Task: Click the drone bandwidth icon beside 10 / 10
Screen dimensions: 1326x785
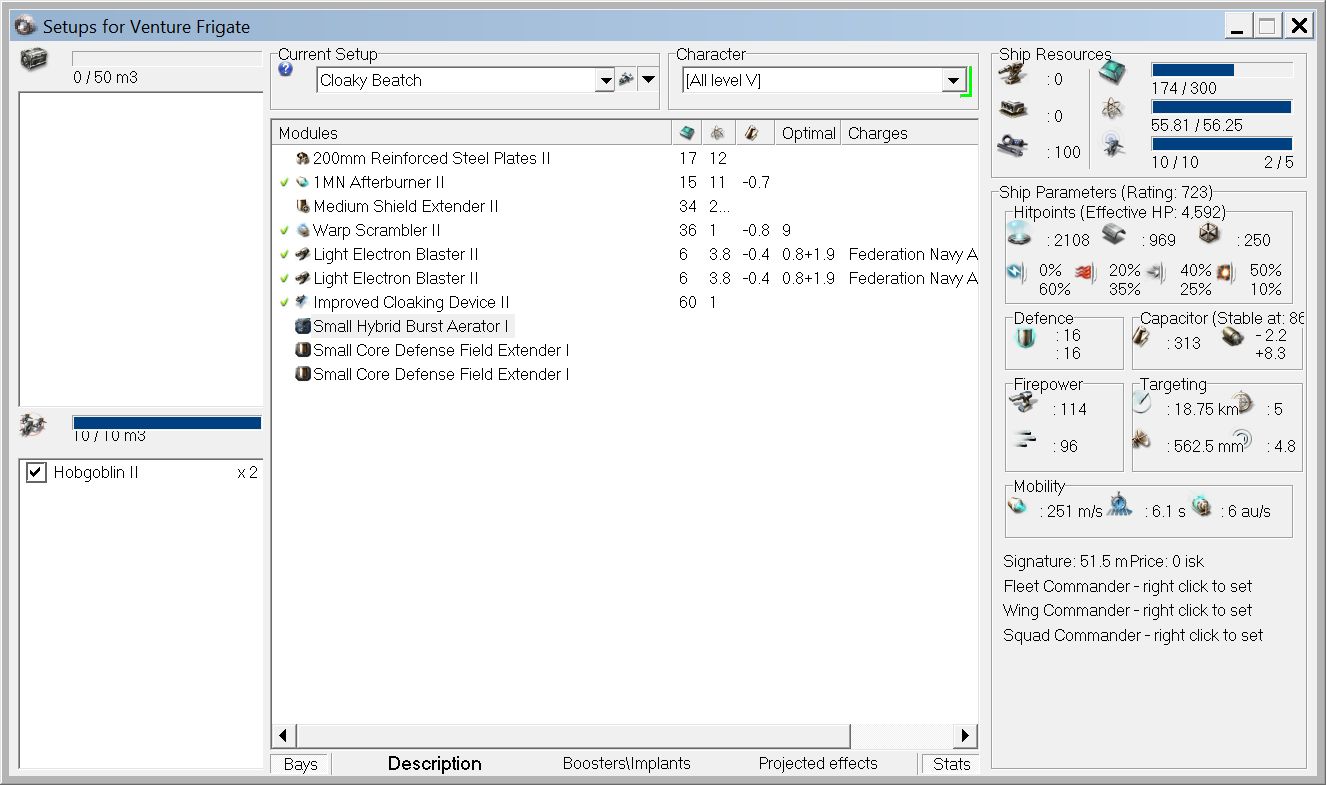Action: (1113, 146)
